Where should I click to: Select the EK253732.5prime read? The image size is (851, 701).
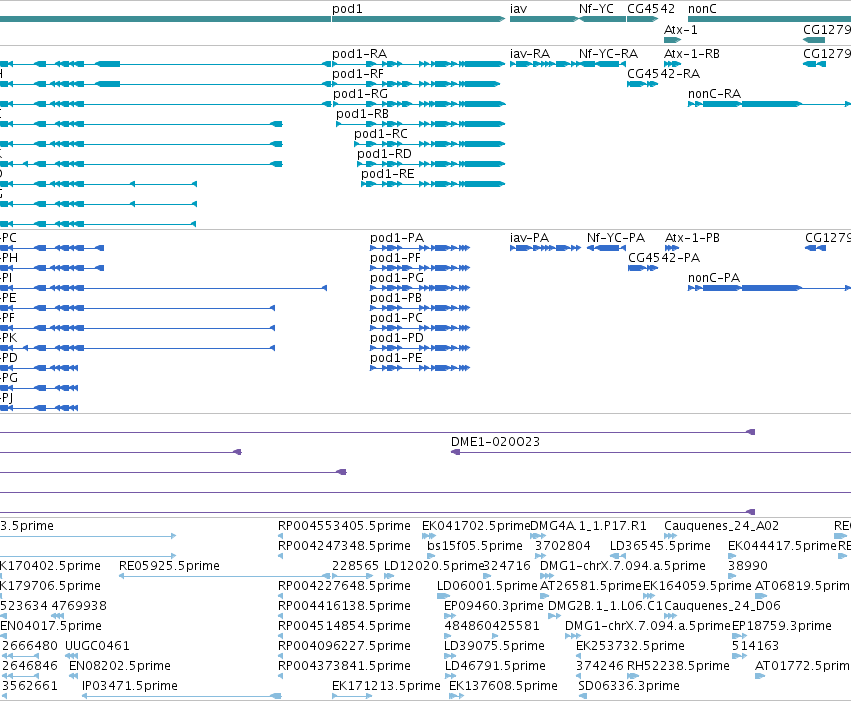579,656
